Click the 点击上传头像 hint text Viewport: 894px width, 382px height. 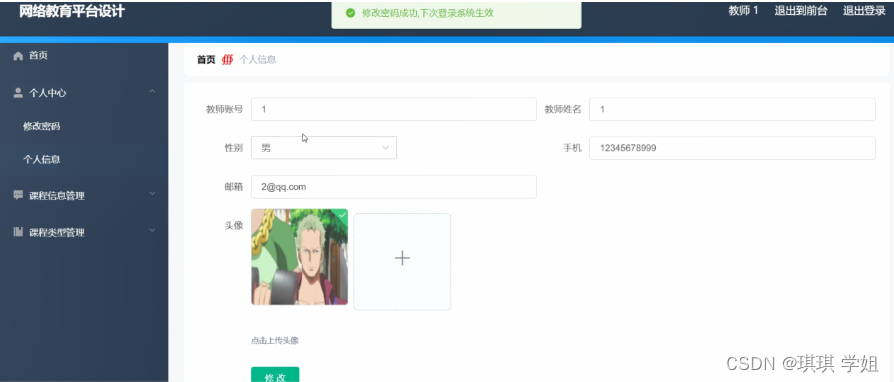pos(274,341)
